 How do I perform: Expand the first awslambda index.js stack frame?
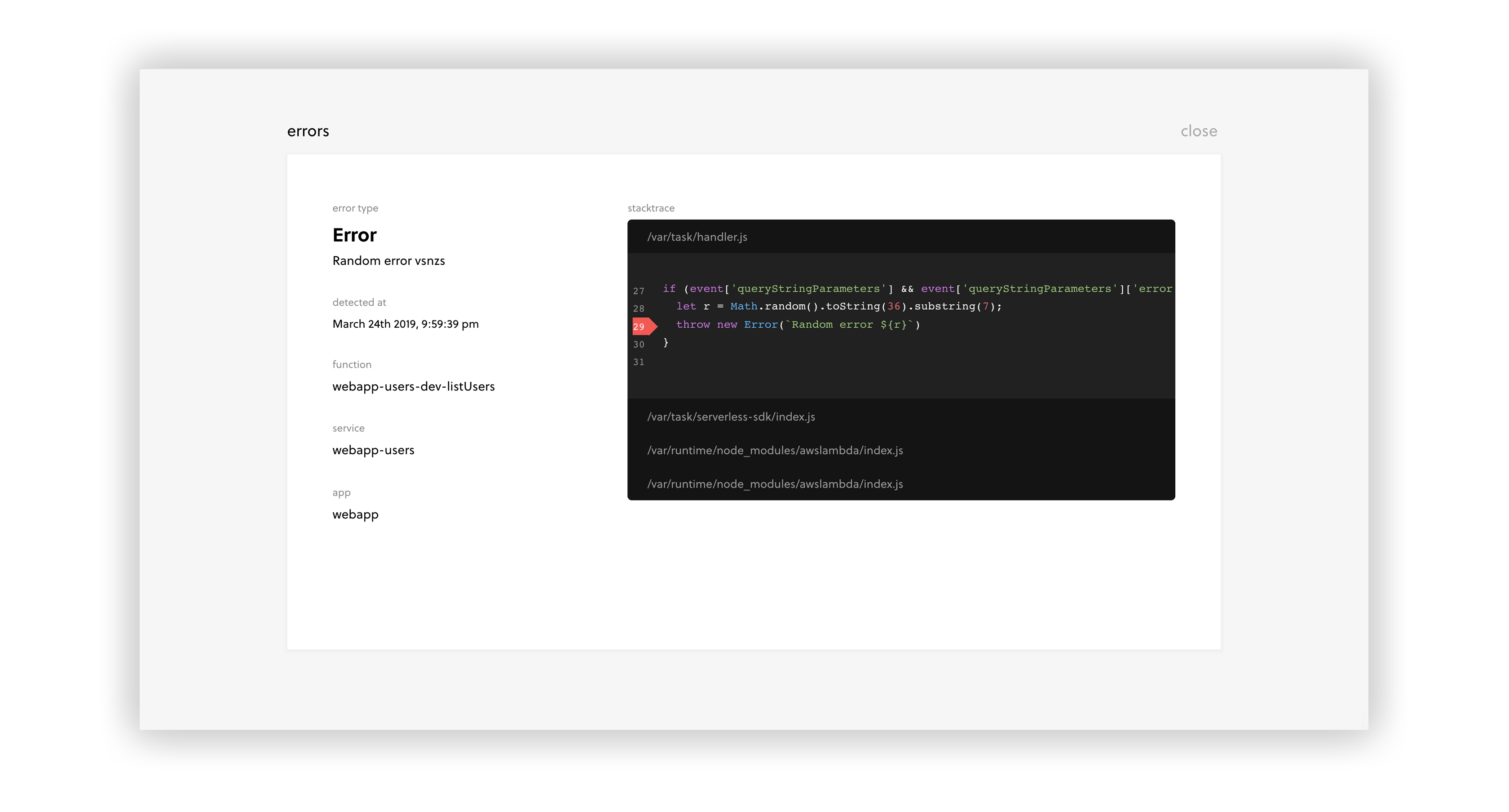point(775,450)
